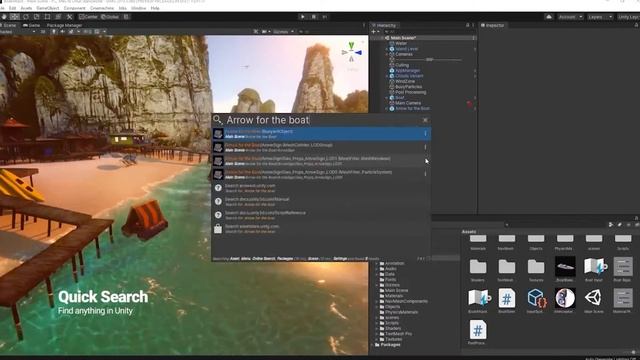Select the Scripts folder in Project tree
Image resolution: width=640 pixels, height=360 pixels.
click(x=392, y=323)
